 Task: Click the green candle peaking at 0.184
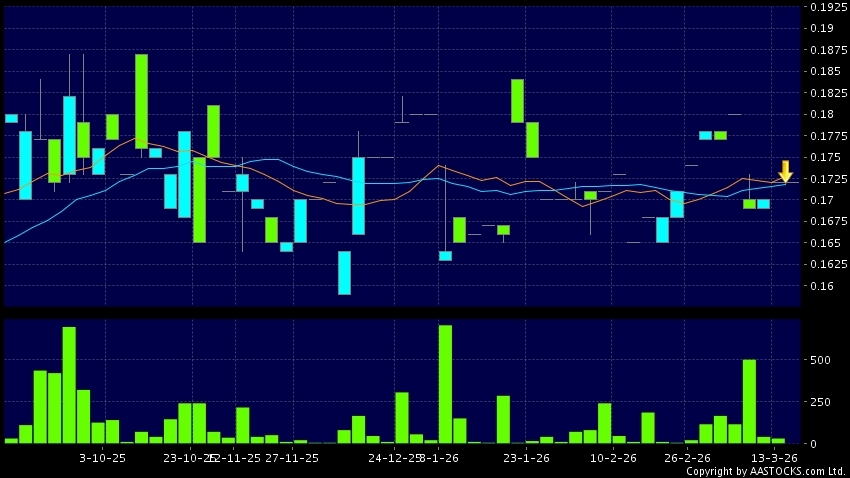pyautogui.click(x=518, y=100)
